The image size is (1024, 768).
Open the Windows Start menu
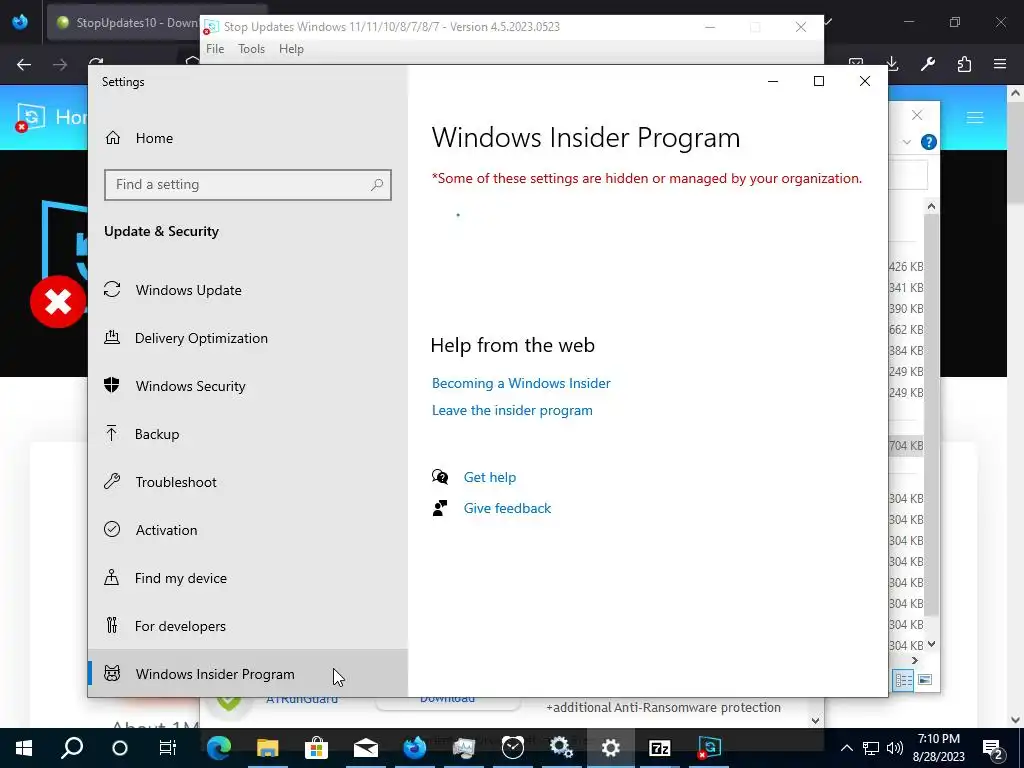24,748
